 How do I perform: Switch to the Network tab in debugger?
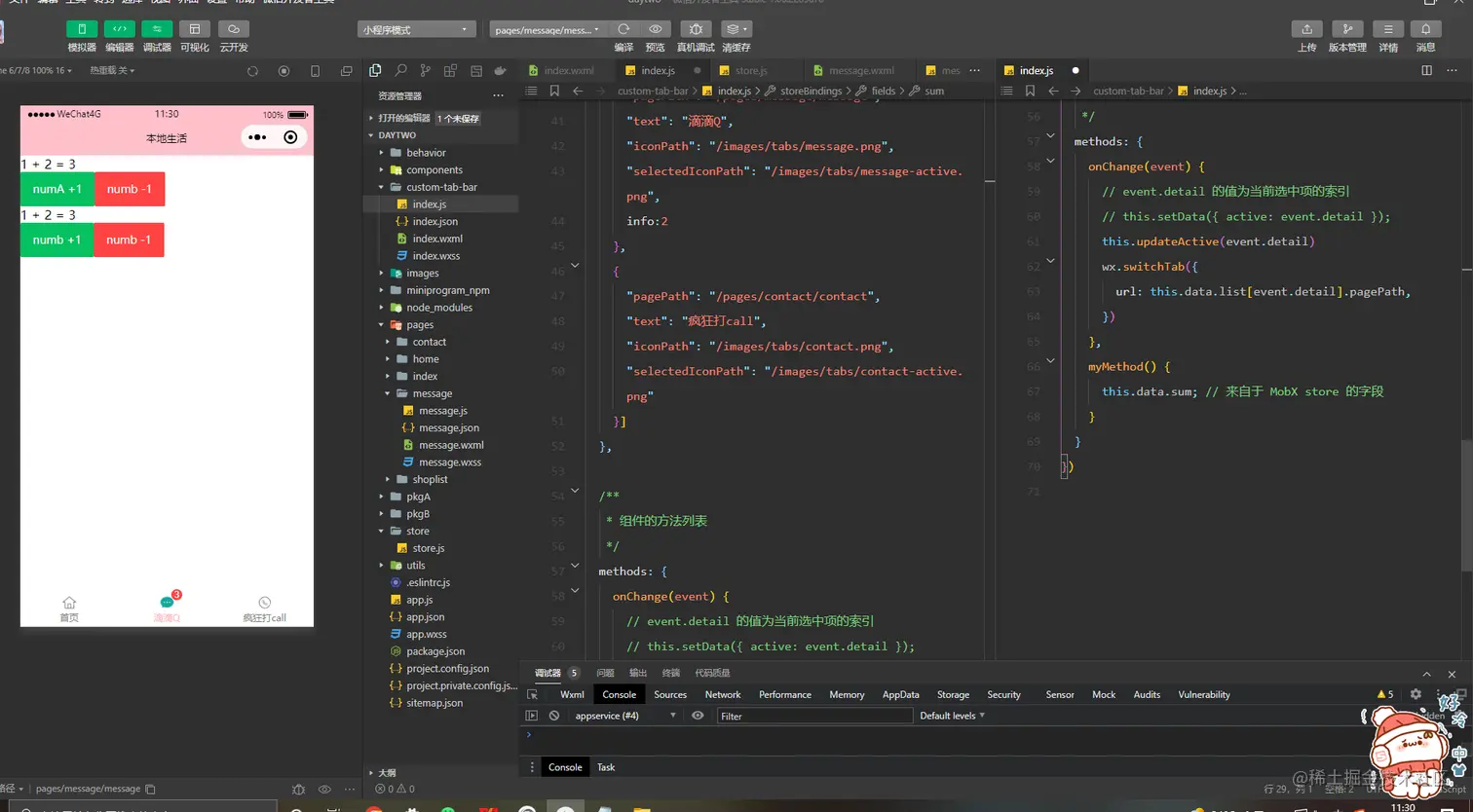click(x=722, y=694)
